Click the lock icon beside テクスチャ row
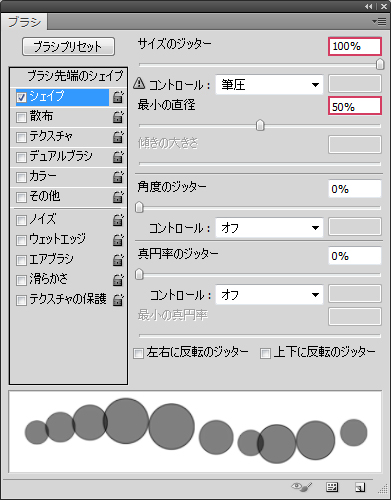This screenshot has width=391, height=500. pyautogui.click(x=118, y=137)
